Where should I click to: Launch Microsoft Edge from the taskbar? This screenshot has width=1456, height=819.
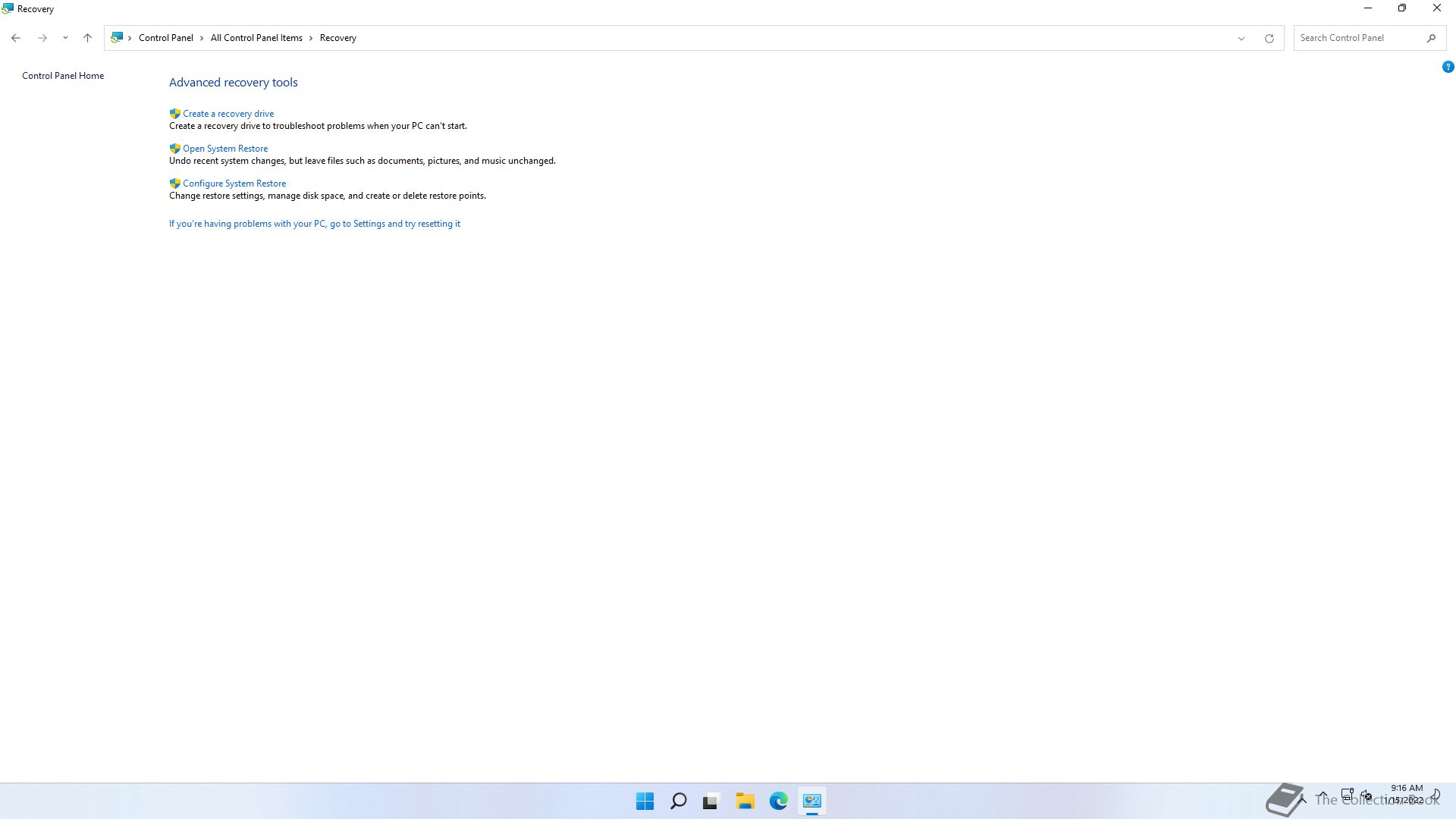778,801
